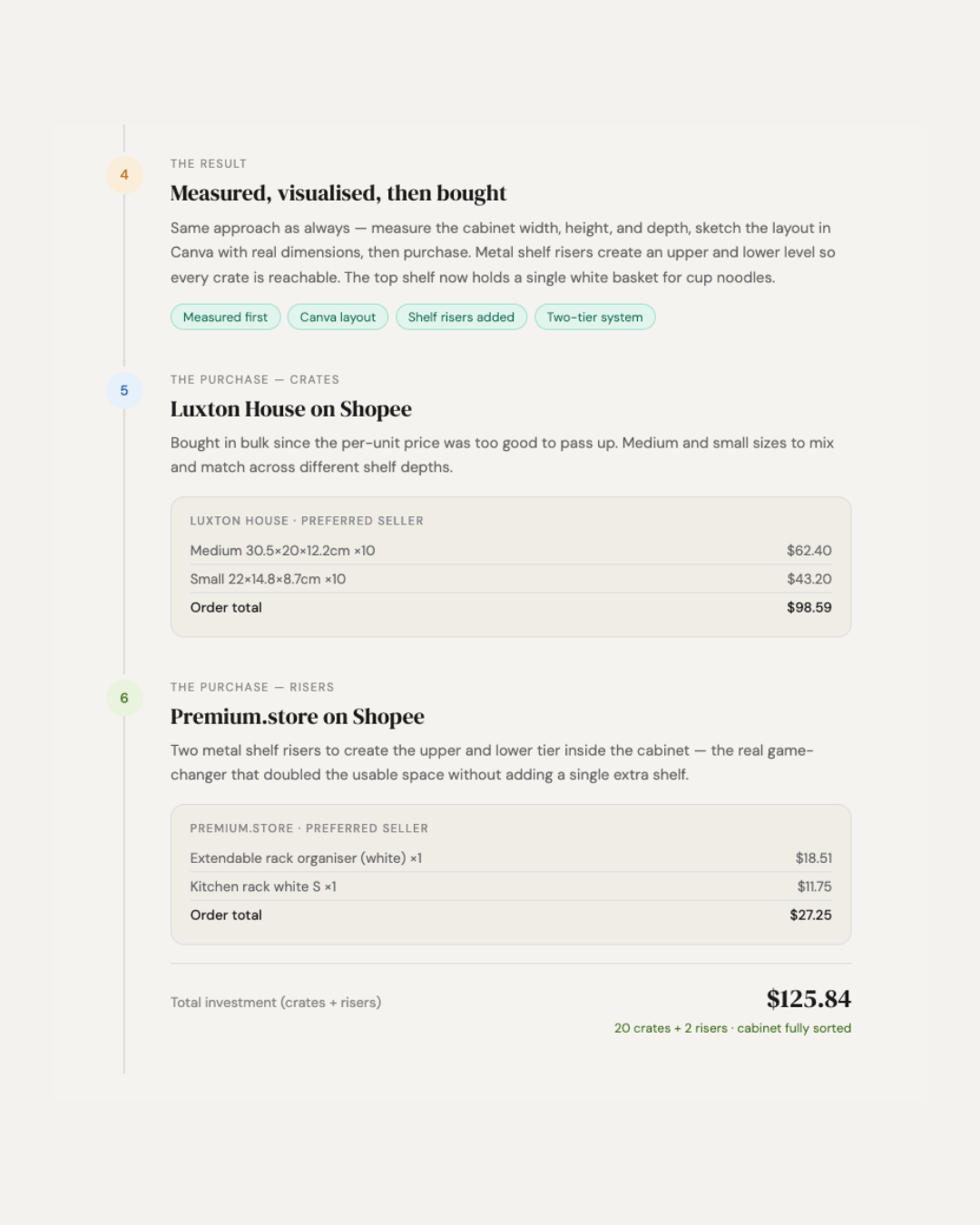980x1225 pixels.
Task: Open the "Luxton House on Shopee" heading
Action: point(290,409)
